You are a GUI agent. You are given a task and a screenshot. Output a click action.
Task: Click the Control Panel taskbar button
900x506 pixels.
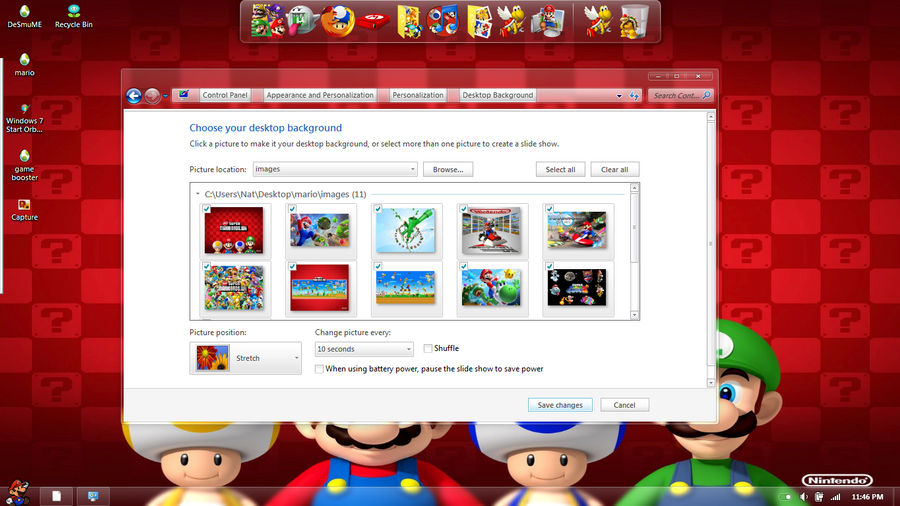pos(92,496)
